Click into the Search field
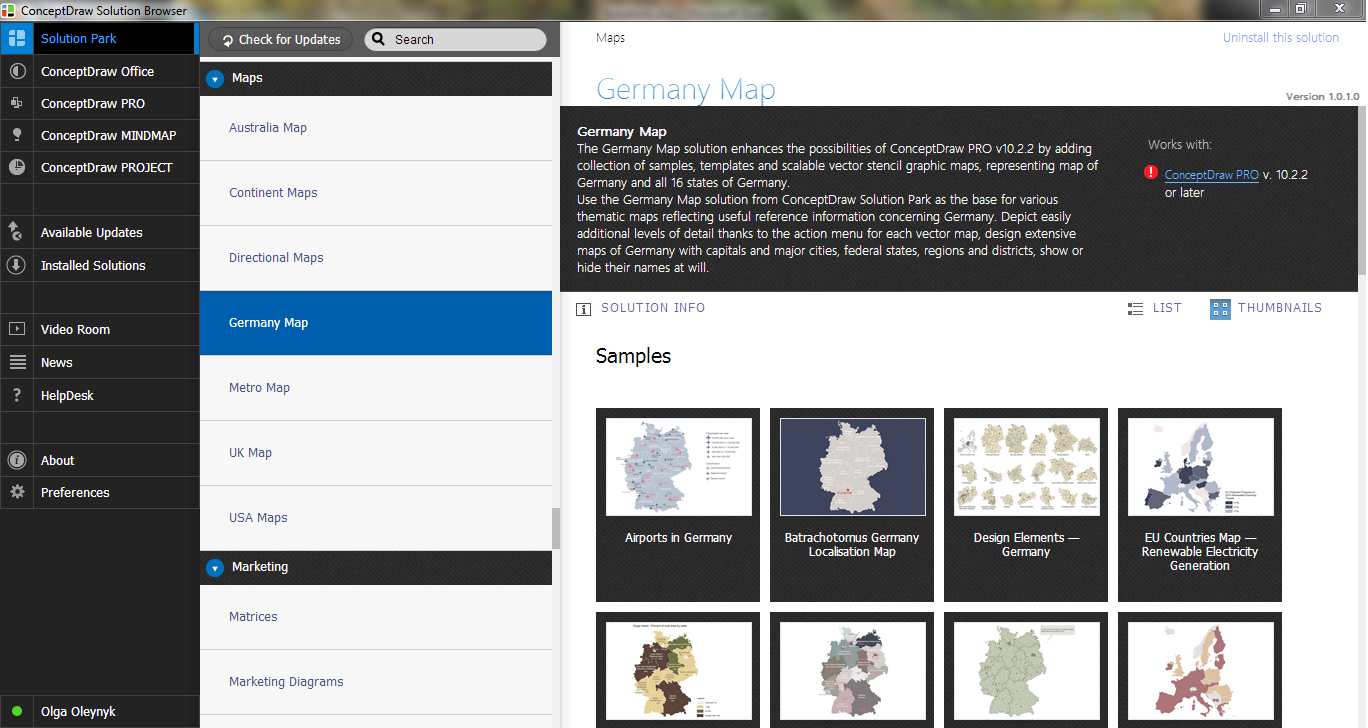 455,39
